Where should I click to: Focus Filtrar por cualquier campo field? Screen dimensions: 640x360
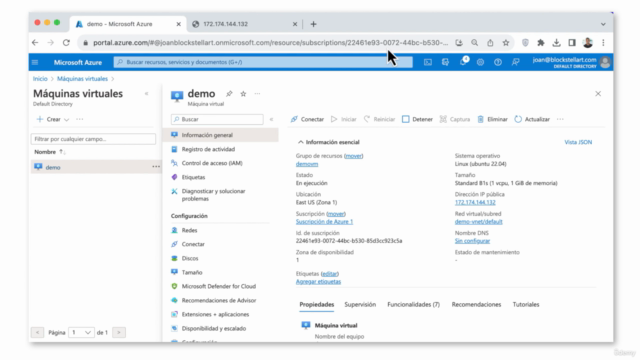pyautogui.click(x=93, y=139)
